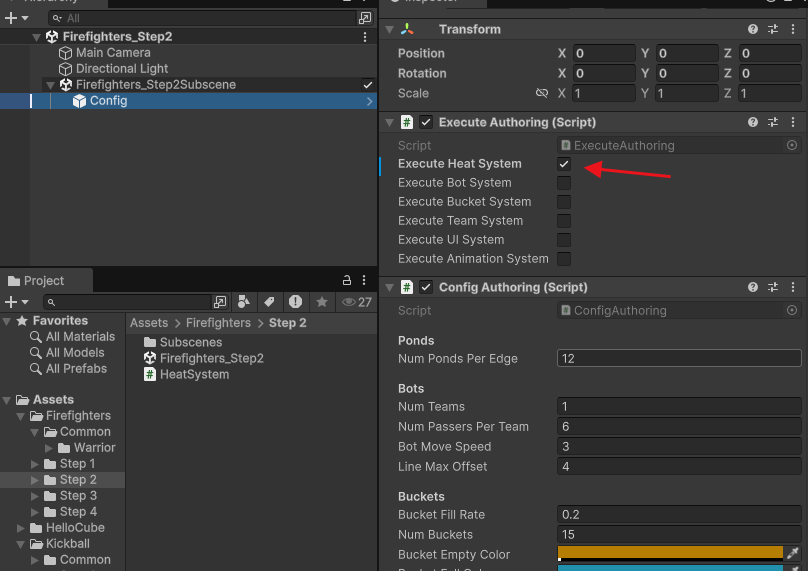The image size is (808, 571).
Task: Open ExecuteAuthoring script object picker
Action: pos(792,145)
